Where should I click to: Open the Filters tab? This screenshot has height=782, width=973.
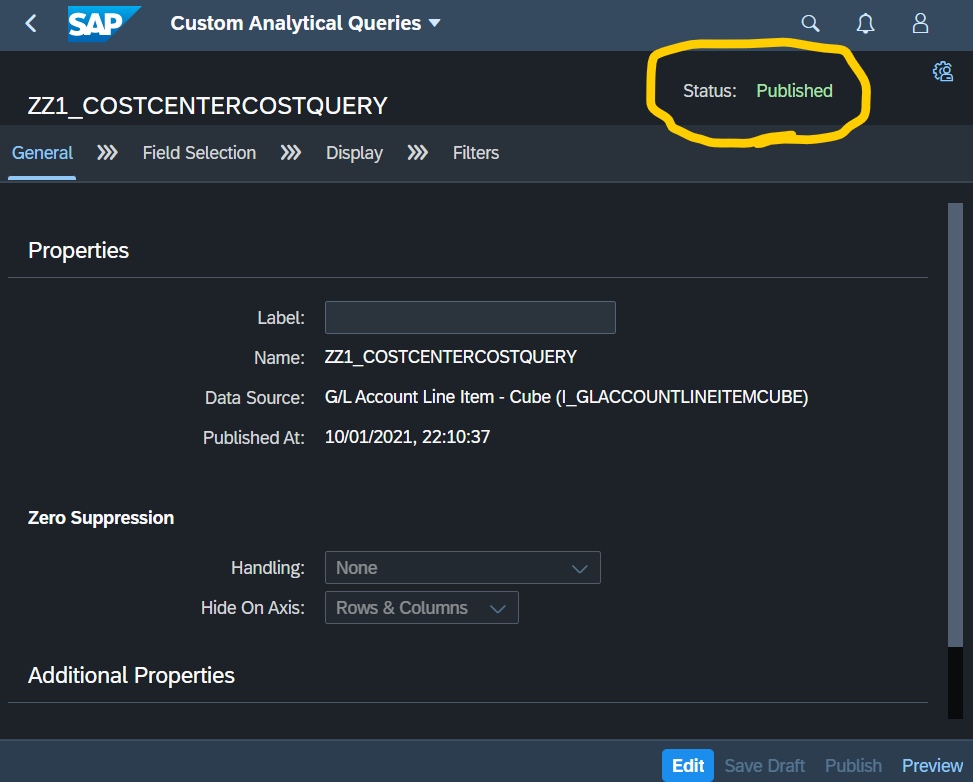[x=475, y=153]
